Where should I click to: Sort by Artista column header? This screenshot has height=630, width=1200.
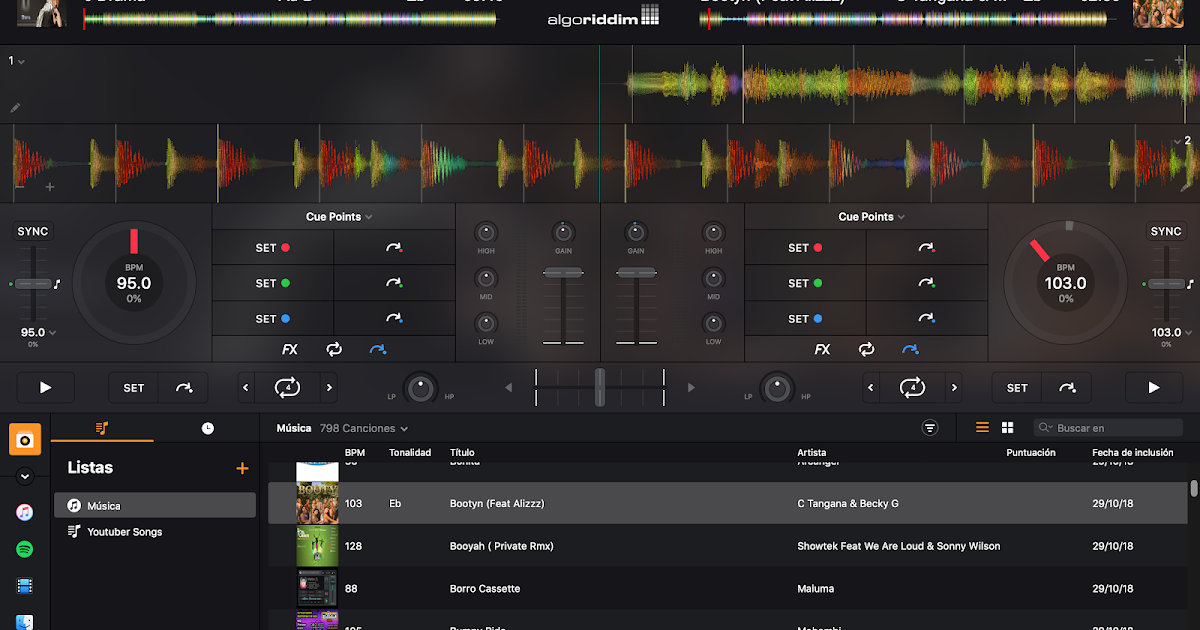812,453
